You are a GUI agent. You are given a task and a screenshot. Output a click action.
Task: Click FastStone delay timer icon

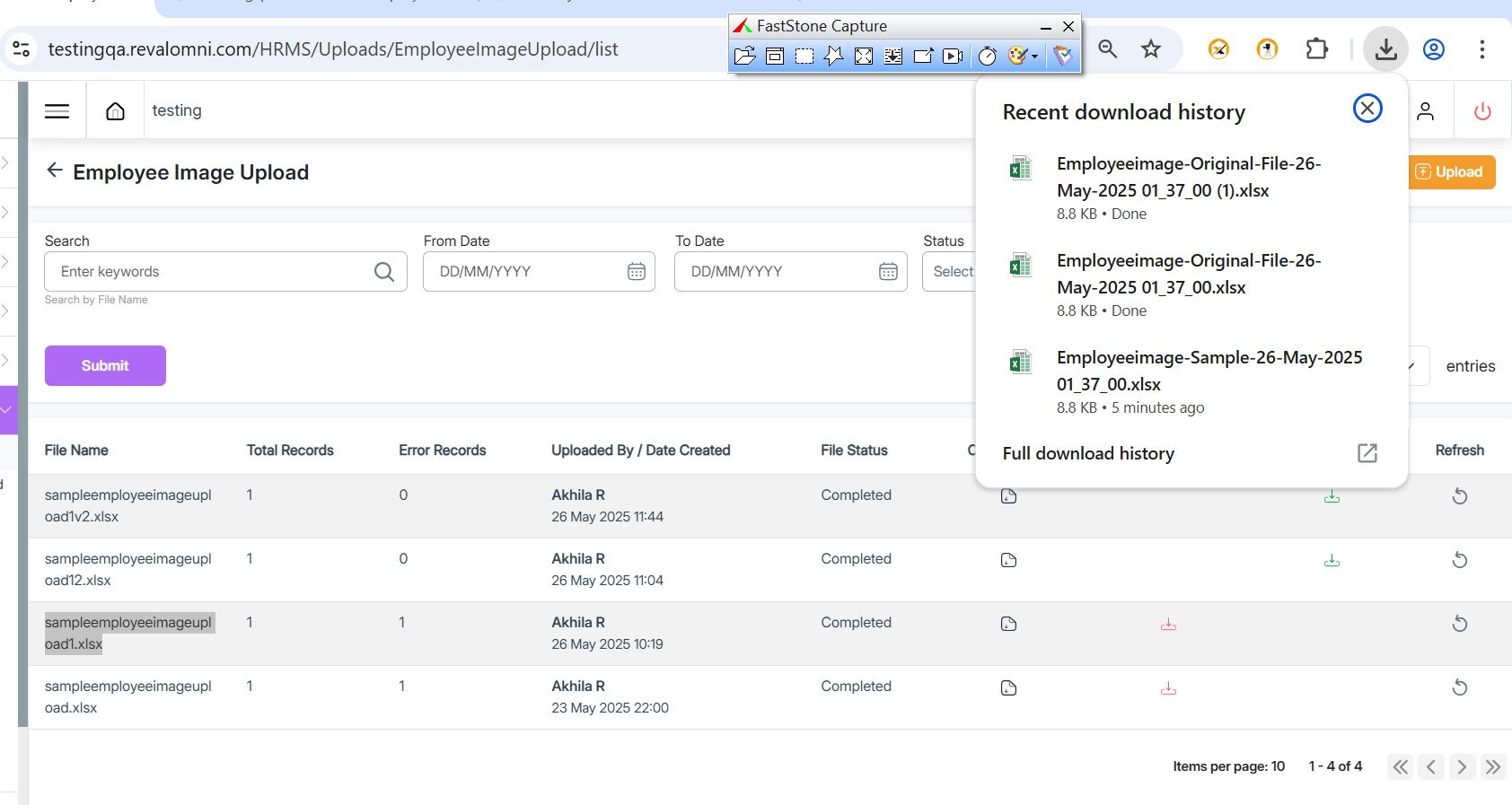coord(987,57)
